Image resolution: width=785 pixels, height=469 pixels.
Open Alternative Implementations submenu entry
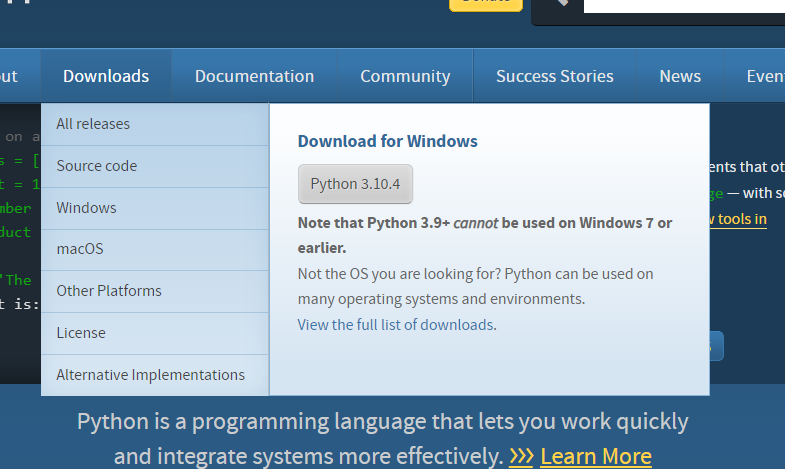[155, 375]
